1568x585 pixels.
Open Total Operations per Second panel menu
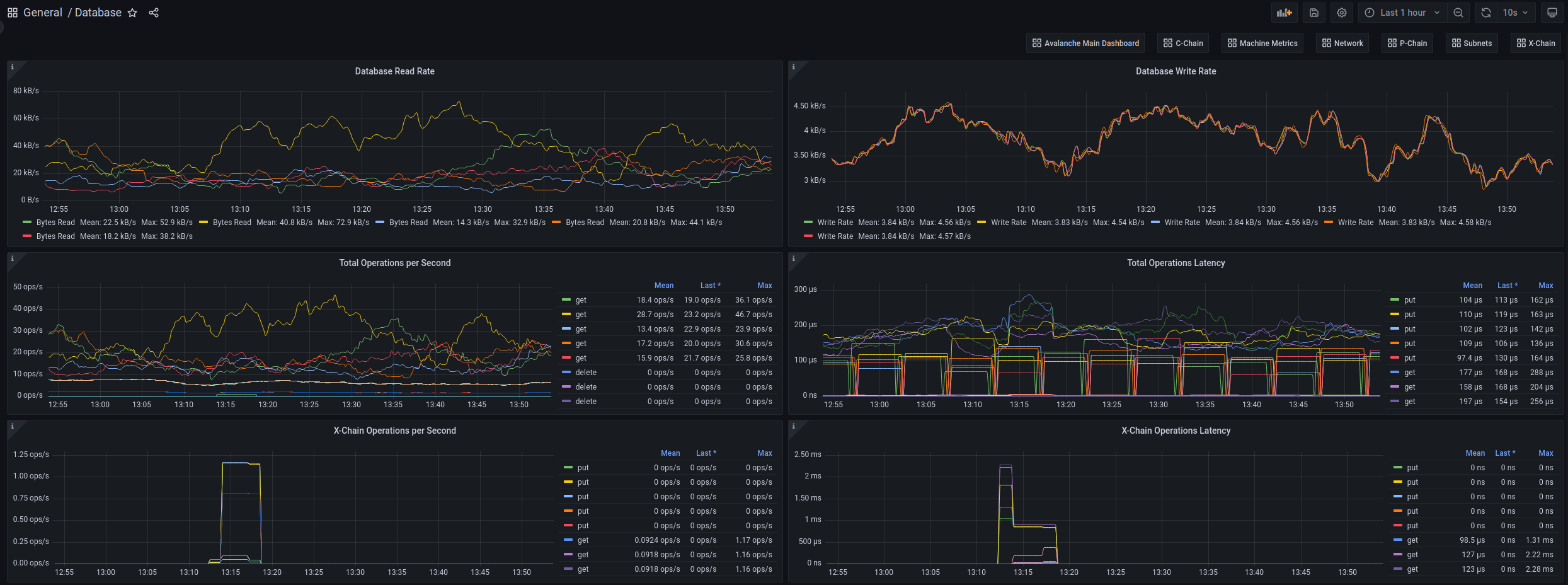(394, 263)
